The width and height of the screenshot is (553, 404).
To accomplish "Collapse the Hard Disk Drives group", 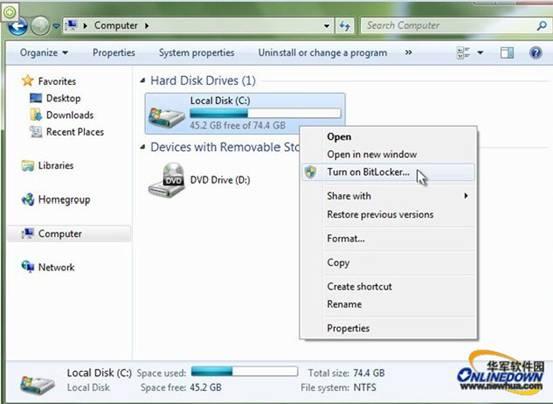I will (142, 81).
